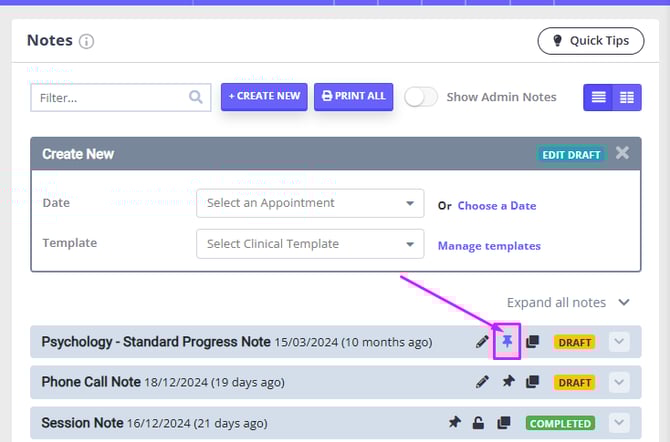Image resolution: width=670 pixels, height=442 pixels.
Task: Click Expand all notes
Action: [x=568, y=302]
